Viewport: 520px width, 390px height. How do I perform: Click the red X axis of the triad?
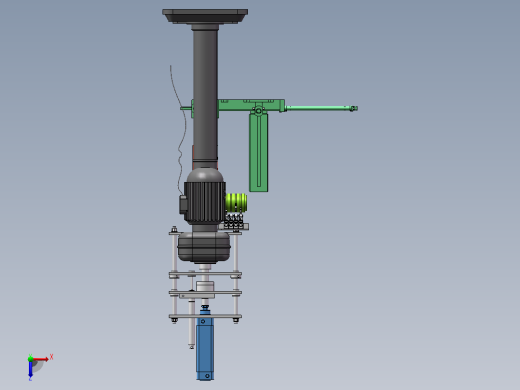coord(41,359)
